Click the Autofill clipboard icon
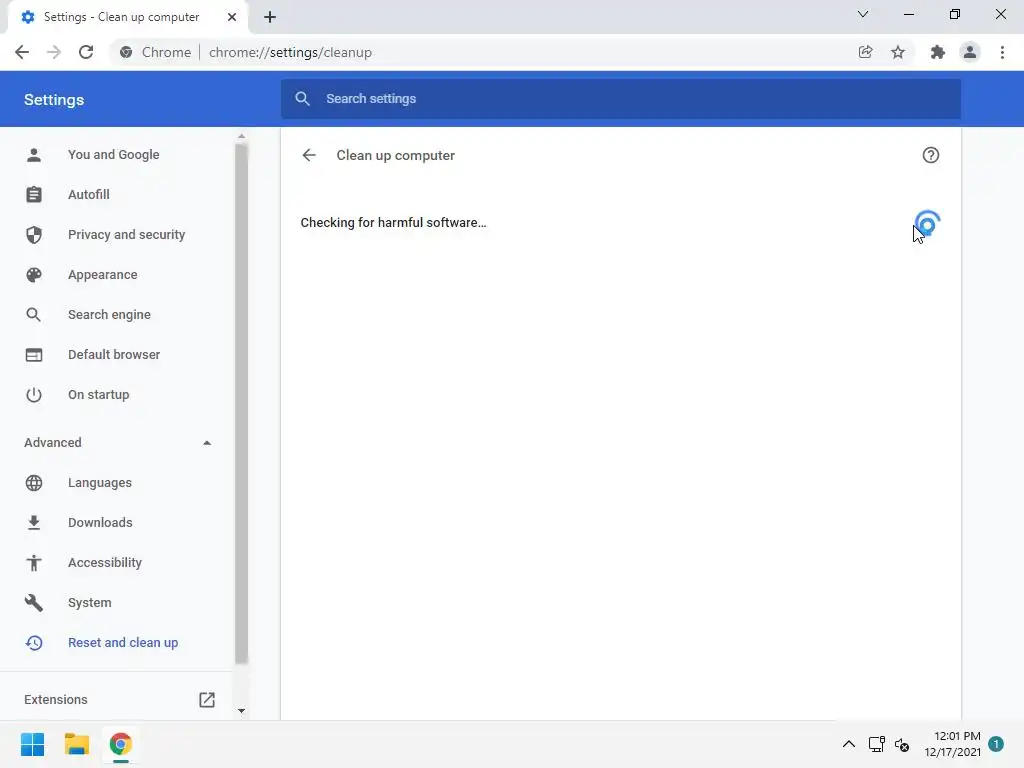The width and height of the screenshot is (1024, 768). pos(34,195)
